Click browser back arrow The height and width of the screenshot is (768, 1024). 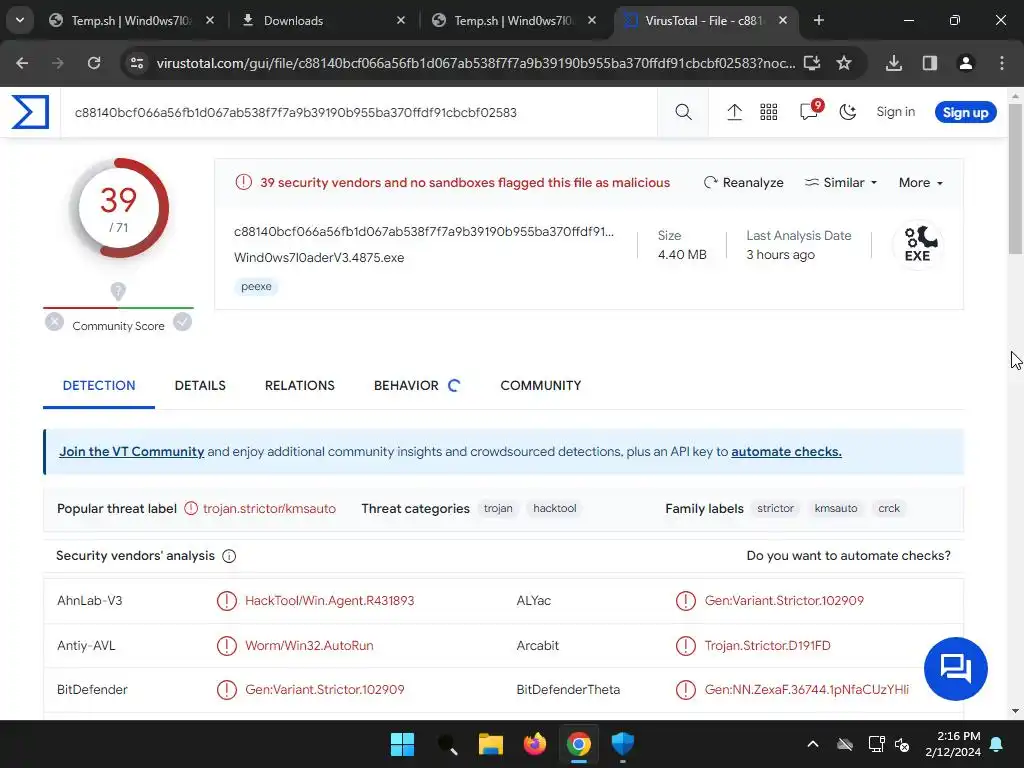point(22,63)
